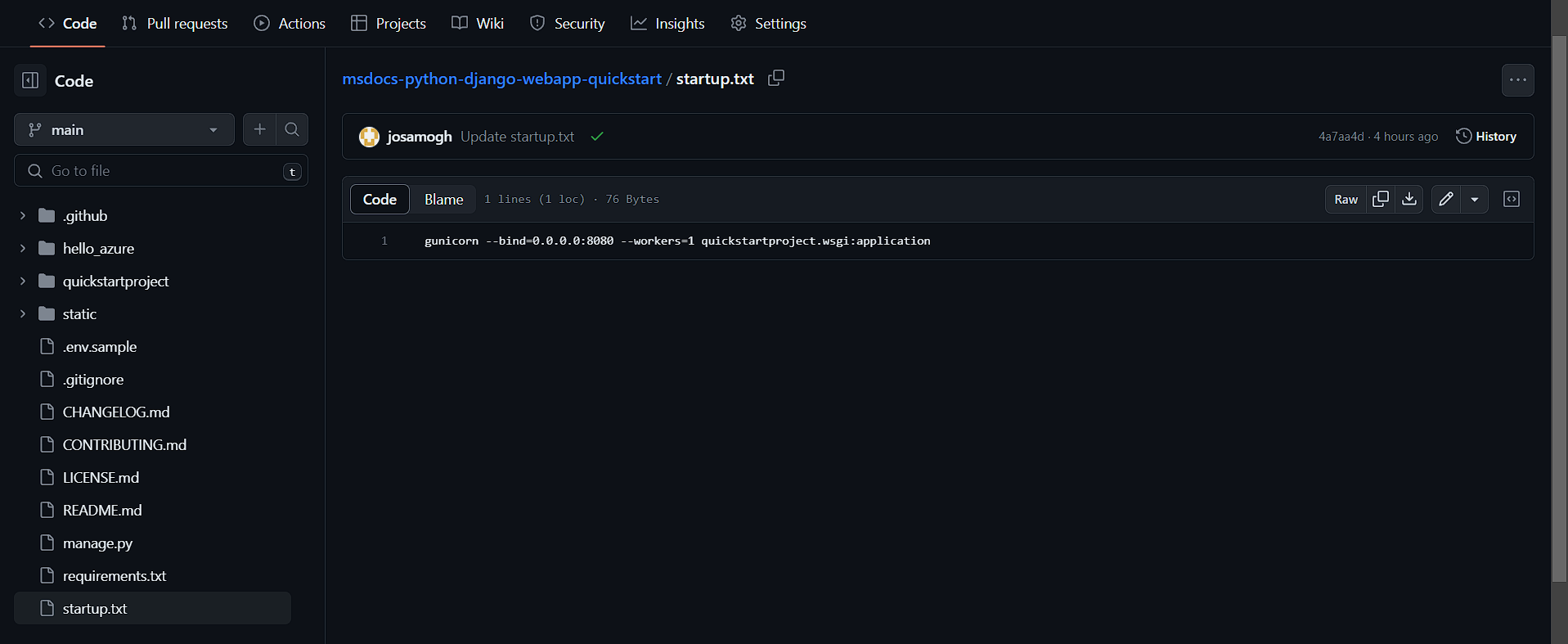Expand the static folder chevron
The width and height of the screenshot is (1568, 644).
[23, 313]
